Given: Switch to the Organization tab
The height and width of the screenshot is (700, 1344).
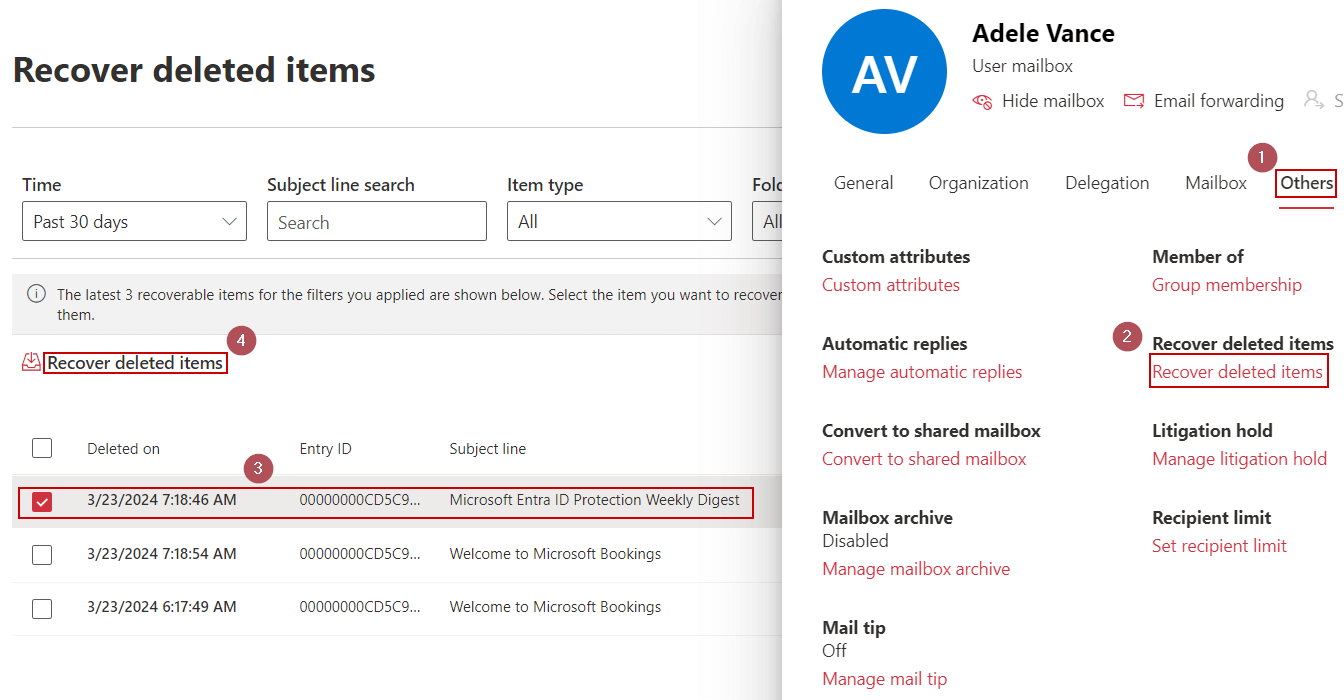Looking at the screenshot, I should [x=978, y=183].
